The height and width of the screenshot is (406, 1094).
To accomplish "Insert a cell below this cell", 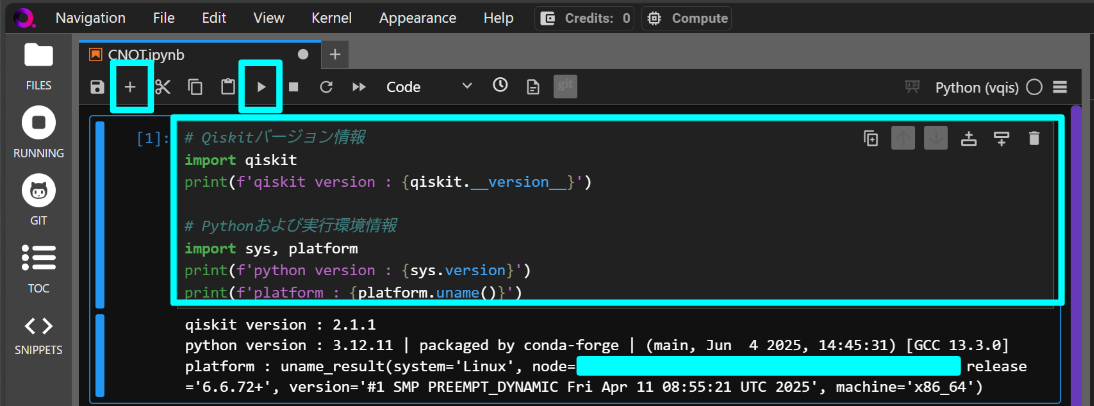I will point(1001,139).
